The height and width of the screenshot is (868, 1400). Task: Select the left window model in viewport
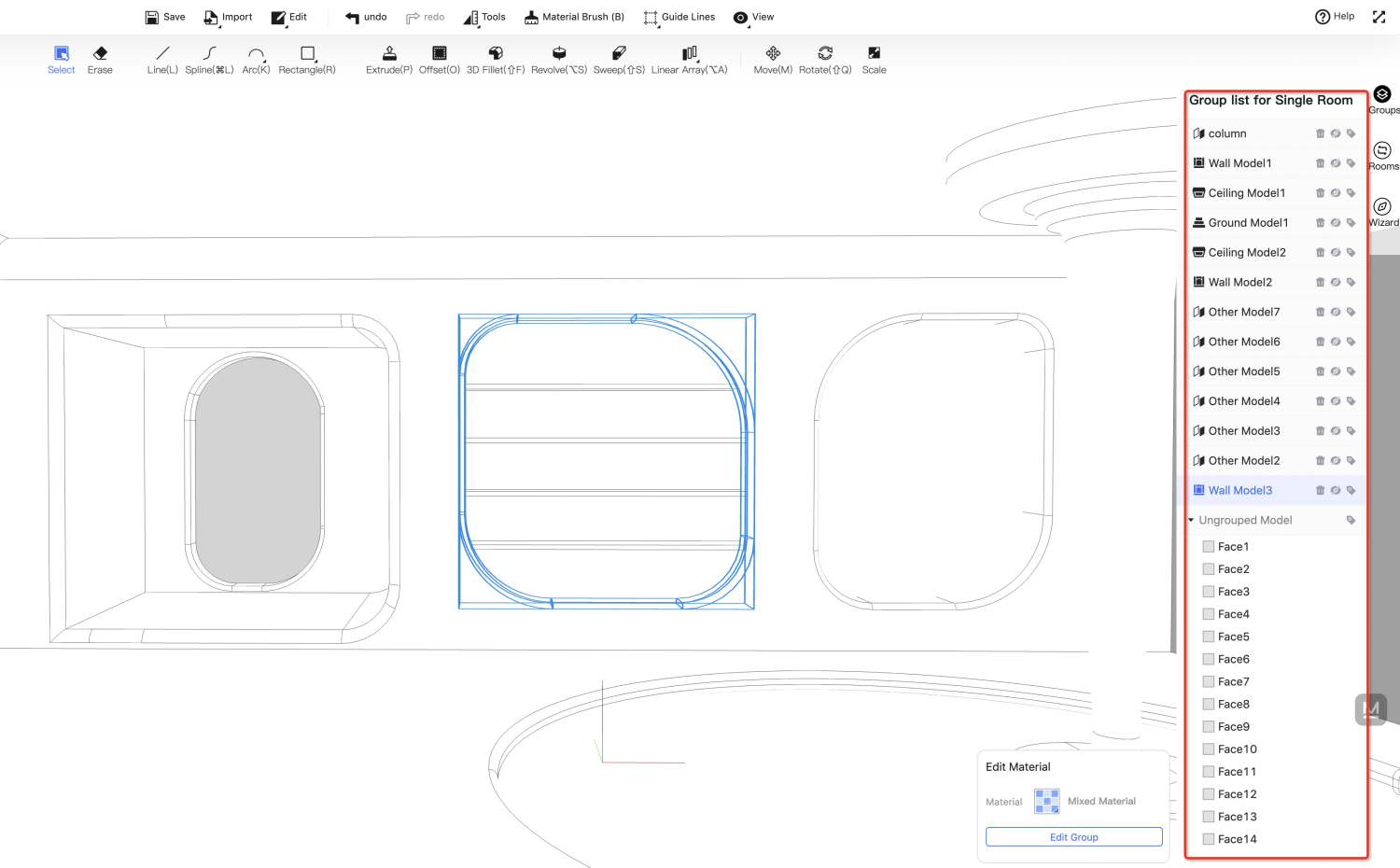224,478
